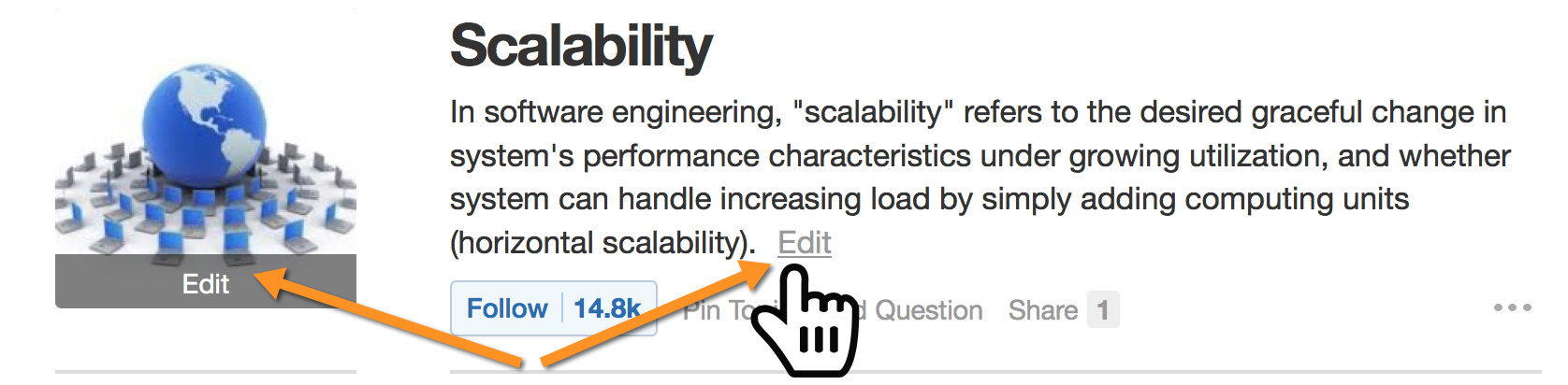Click the pointing hand cursor icon
The width and height of the screenshot is (1568, 385).
(806, 321)
